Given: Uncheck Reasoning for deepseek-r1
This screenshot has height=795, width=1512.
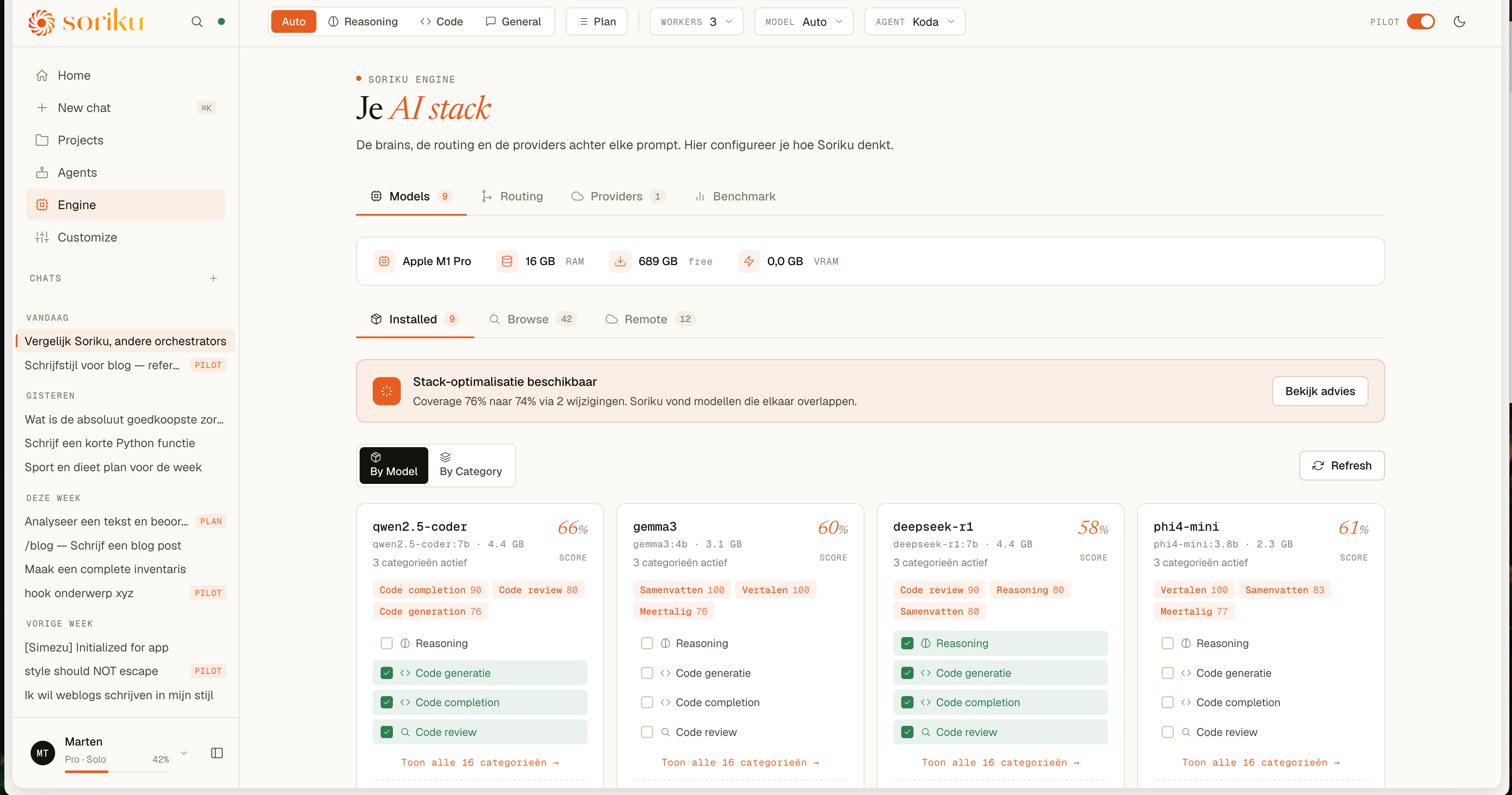Looking at the screenshot, I should 907,643.
